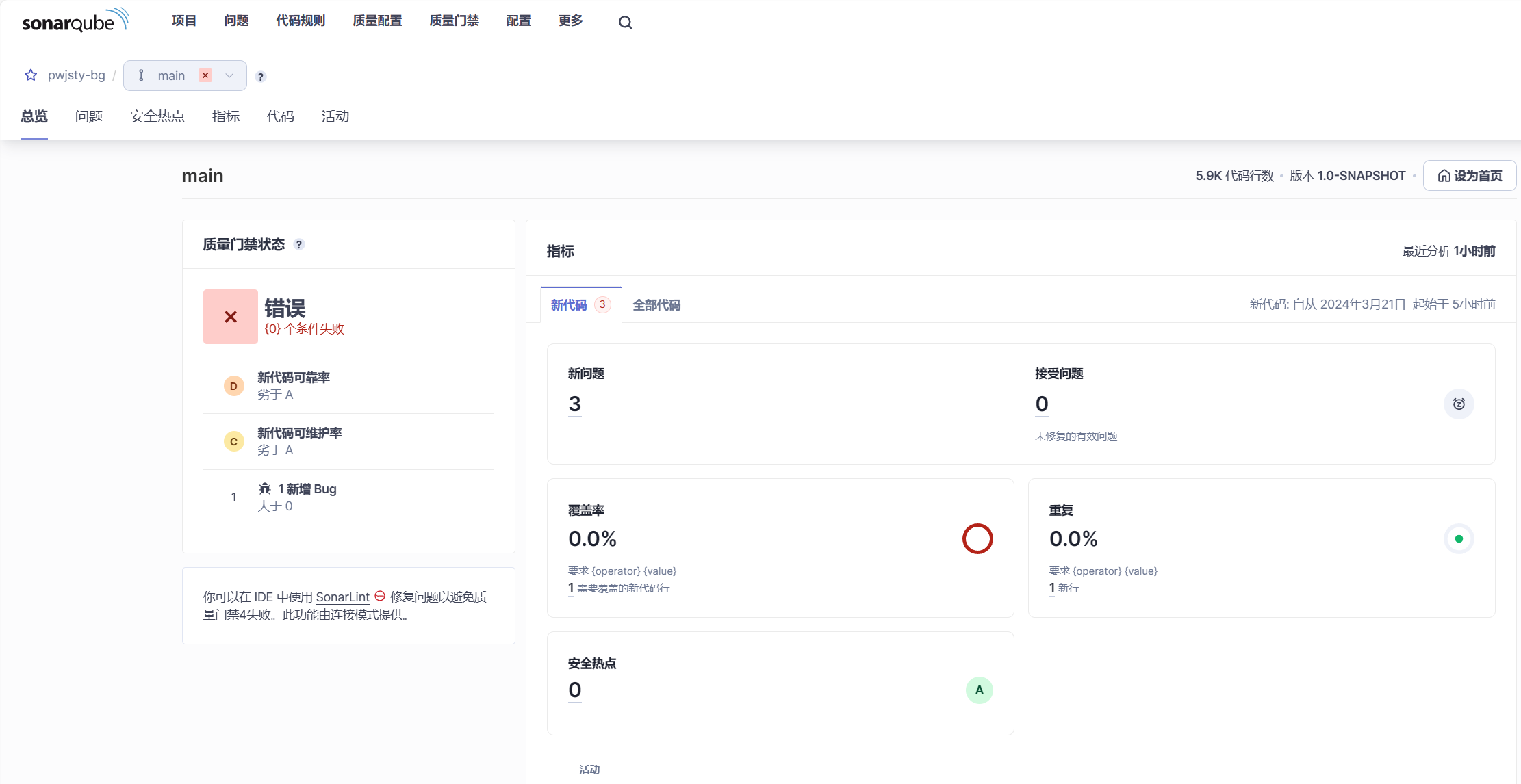Click the search magnifier icon

click(x=625, y=23)
